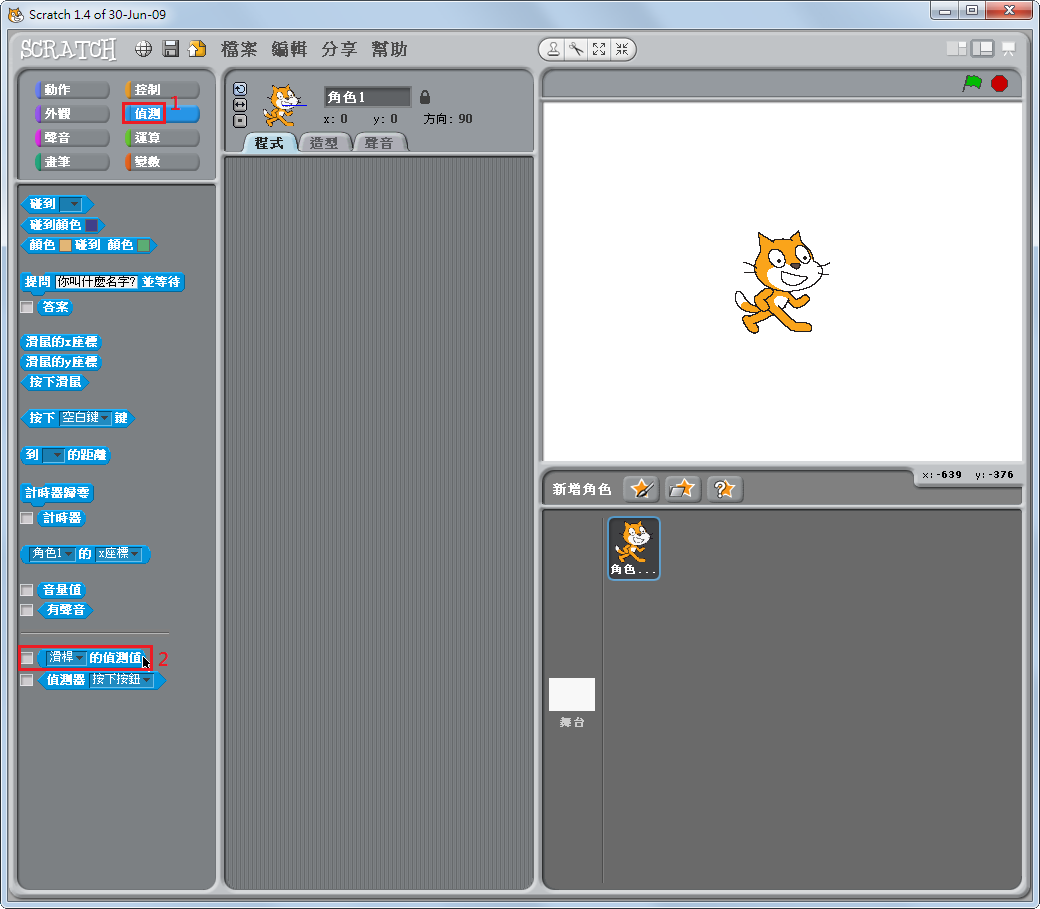The image size is (1040, 909).
Task: Click the globe language icon
Action: pyautogui.click(x=143, y=48)
